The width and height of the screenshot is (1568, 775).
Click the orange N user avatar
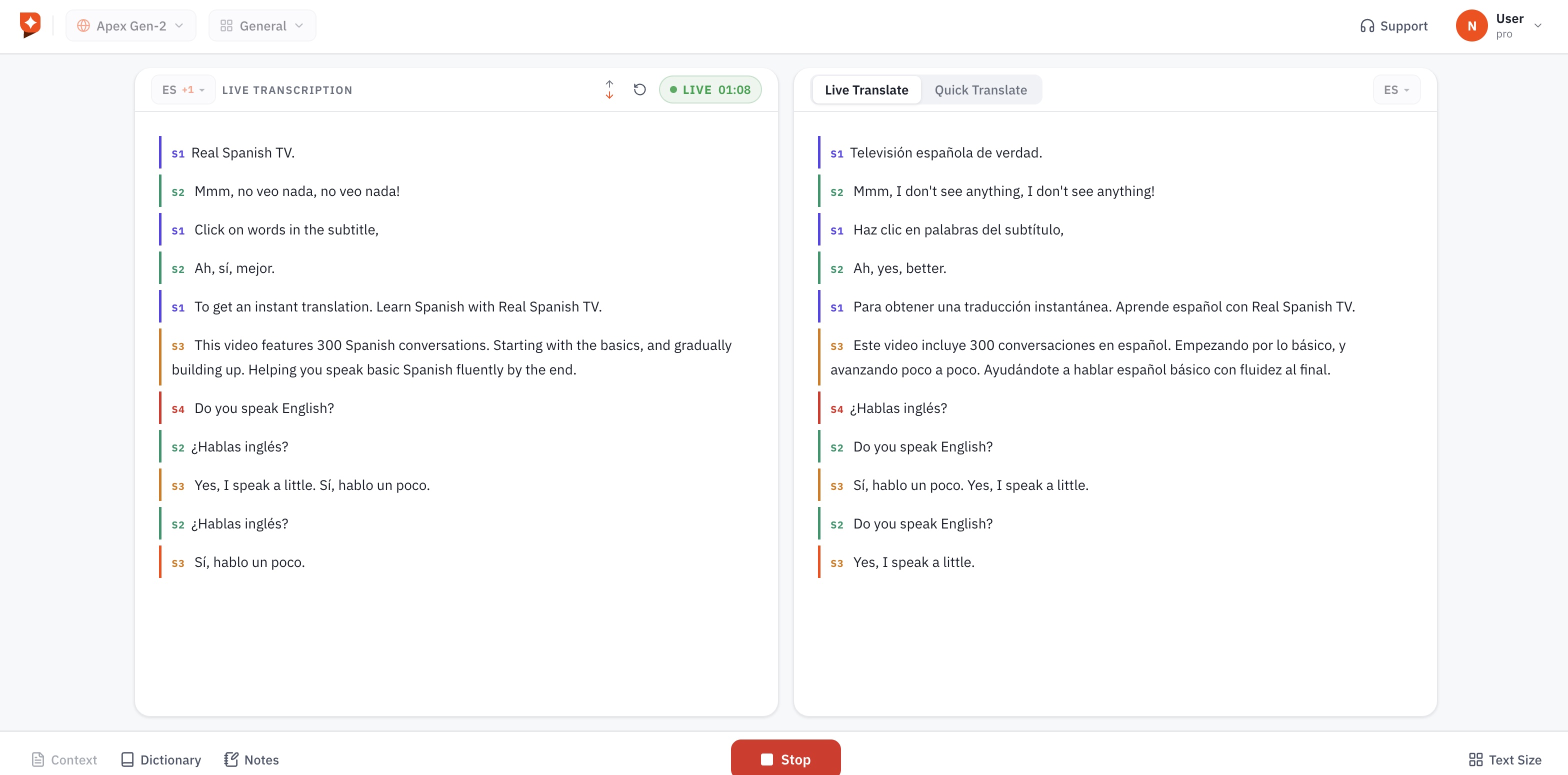pos(1471,25)
